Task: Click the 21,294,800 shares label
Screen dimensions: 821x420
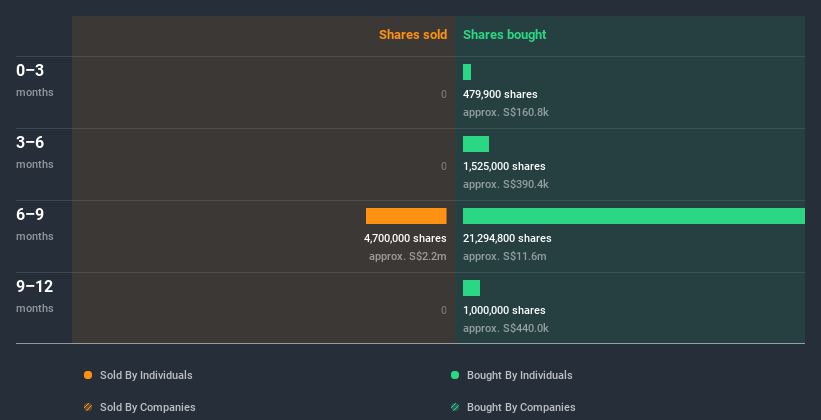Action: (507, 238)
